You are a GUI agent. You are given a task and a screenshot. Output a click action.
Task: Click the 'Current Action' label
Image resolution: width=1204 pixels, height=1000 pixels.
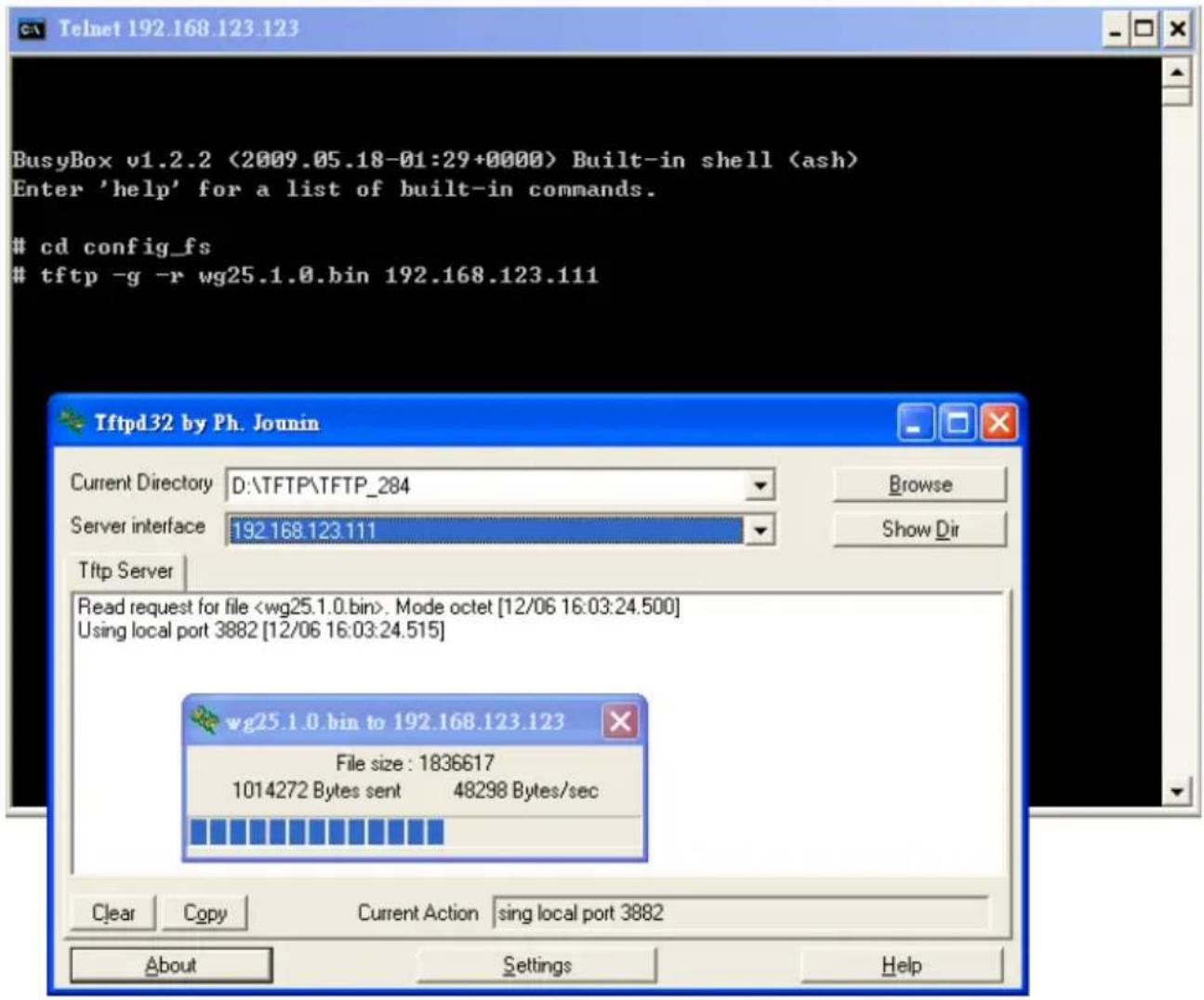pyautogui.click(x=417, y=913)
